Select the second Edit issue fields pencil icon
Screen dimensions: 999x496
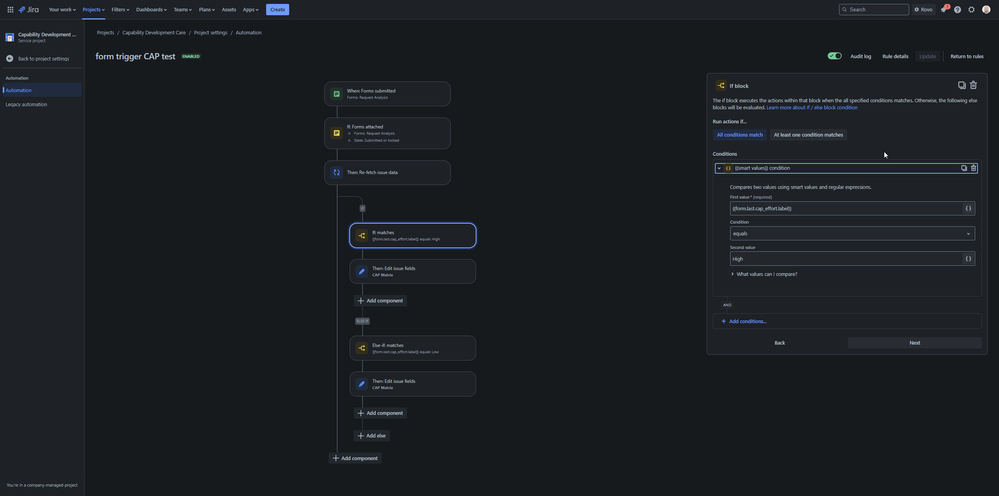coord(362,384)
